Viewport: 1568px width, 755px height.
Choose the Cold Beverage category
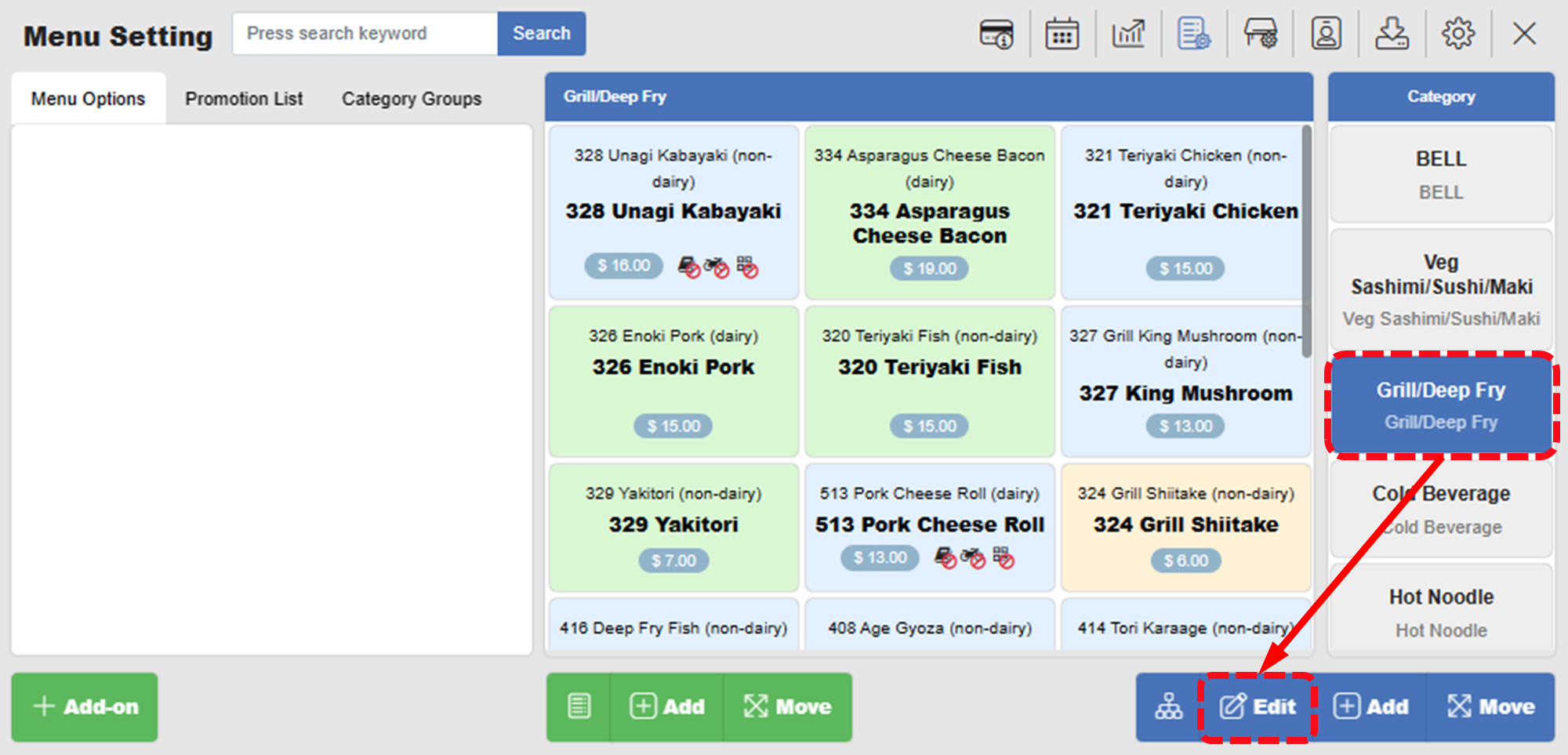[x=1441, y=508]
